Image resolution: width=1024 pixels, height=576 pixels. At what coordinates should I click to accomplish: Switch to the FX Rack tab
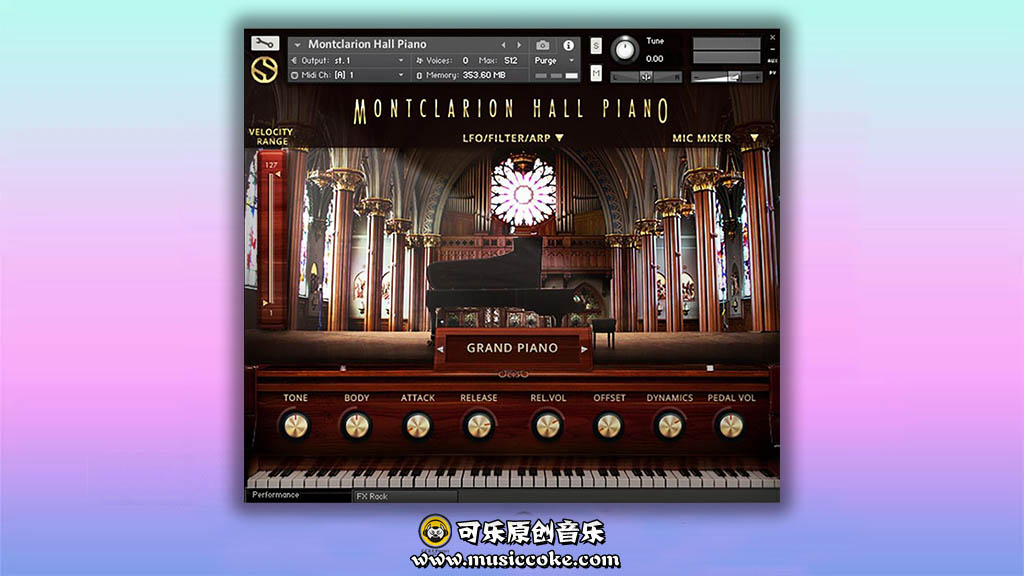pos(405,496)
